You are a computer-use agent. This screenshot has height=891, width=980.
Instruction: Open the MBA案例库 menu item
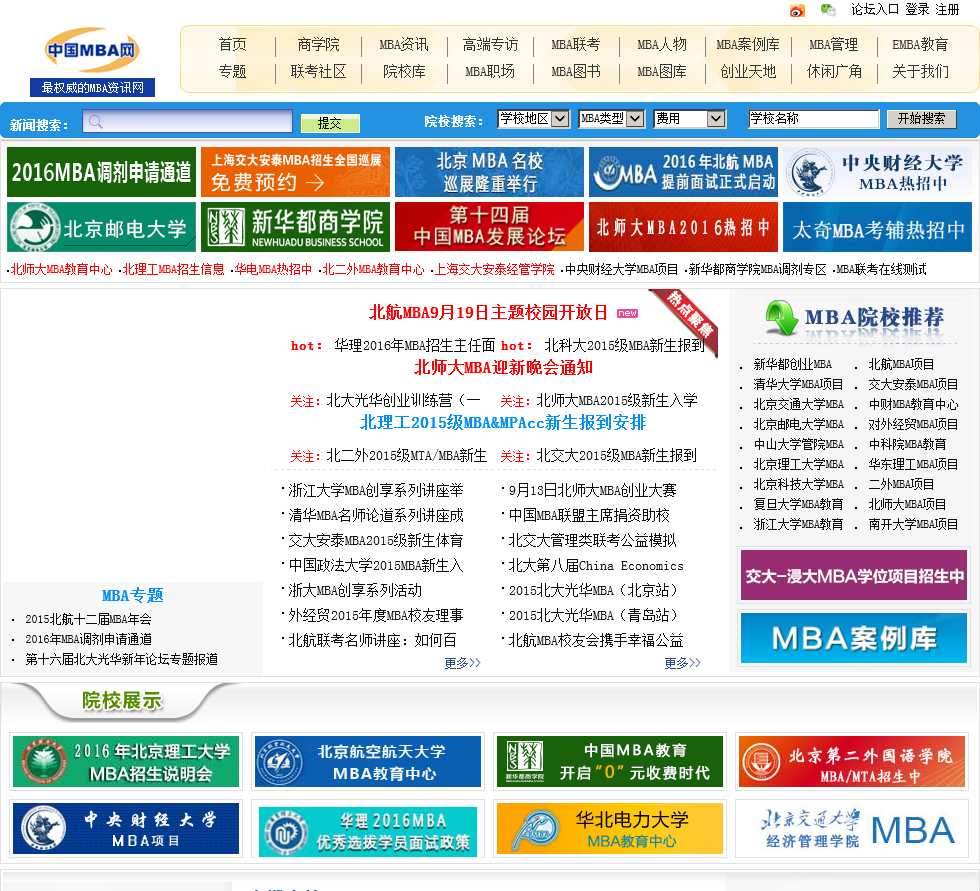(748, 44)
